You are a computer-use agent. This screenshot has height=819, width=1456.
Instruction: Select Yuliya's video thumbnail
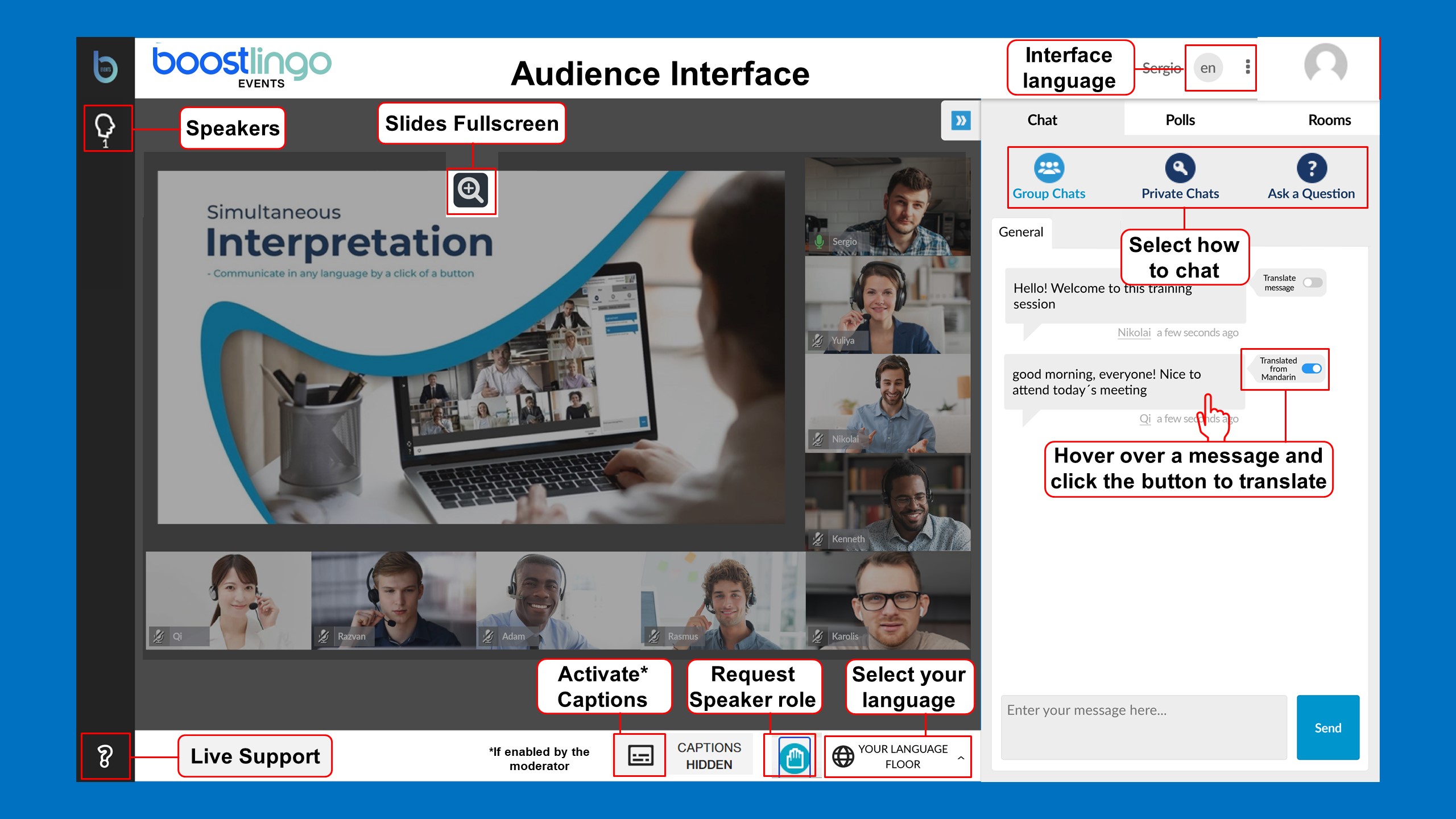(887, 305)
